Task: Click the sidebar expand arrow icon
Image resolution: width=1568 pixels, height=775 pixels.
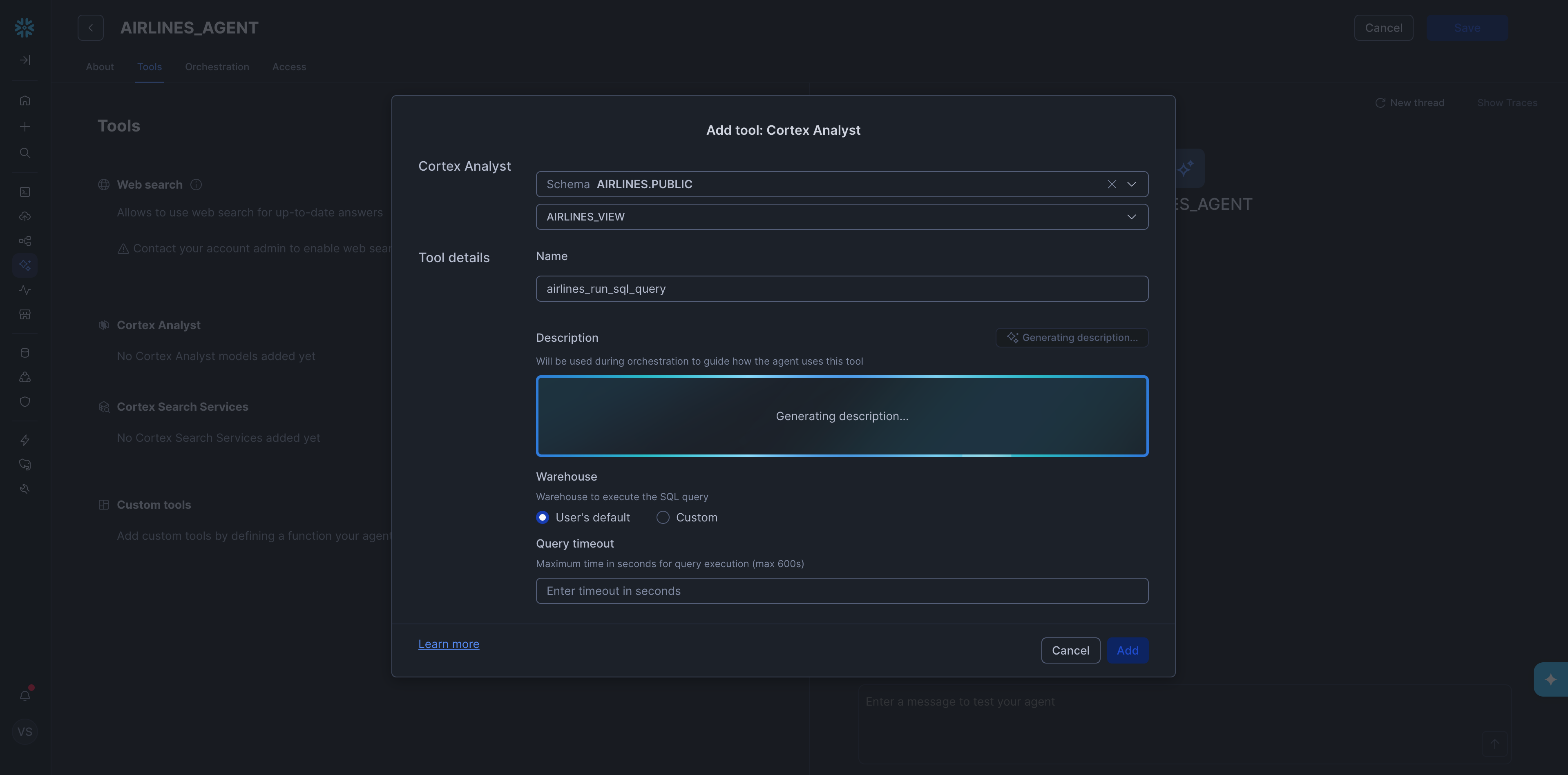Action: click(25, 60)
